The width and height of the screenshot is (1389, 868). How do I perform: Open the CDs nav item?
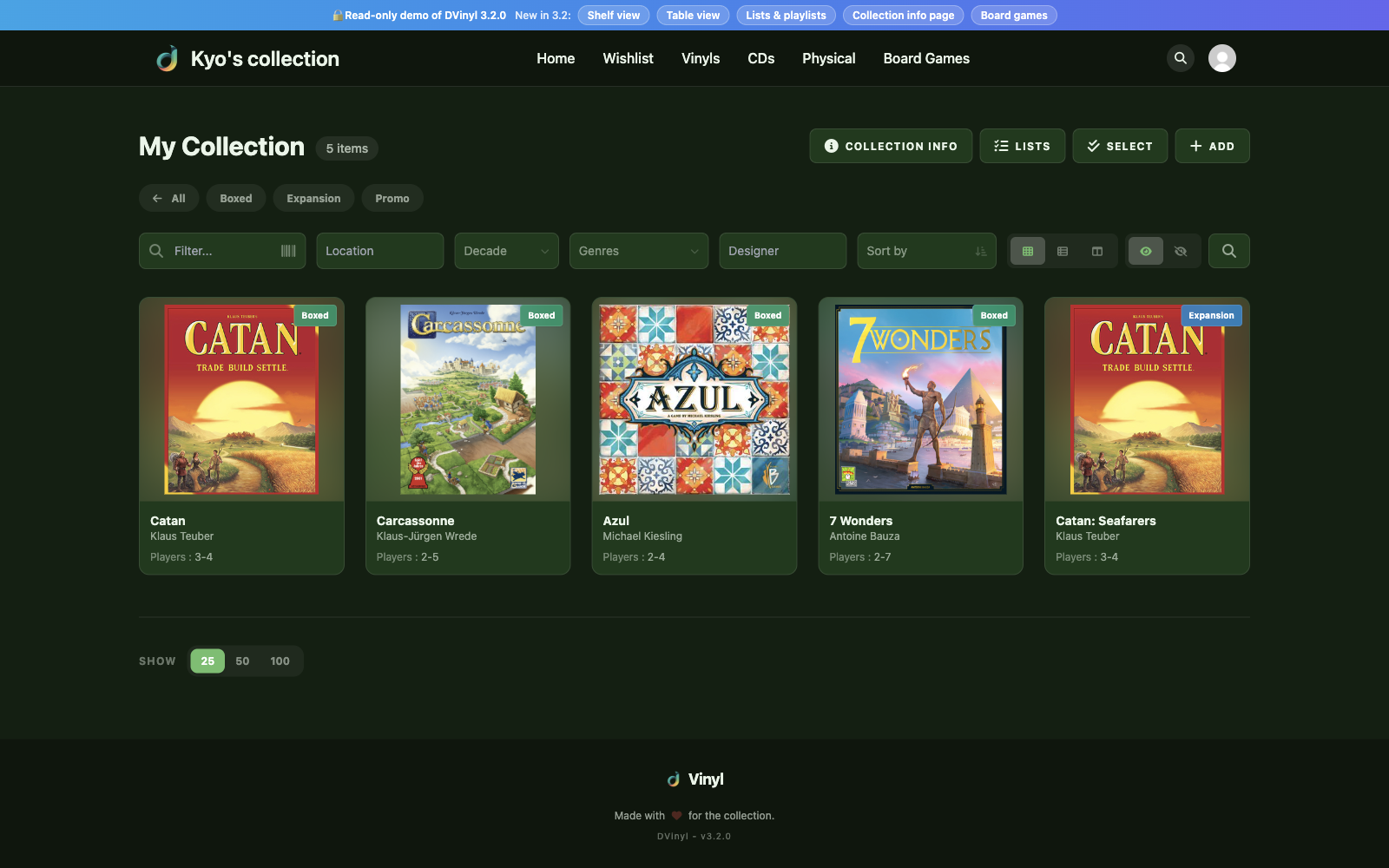coord(761,58)
